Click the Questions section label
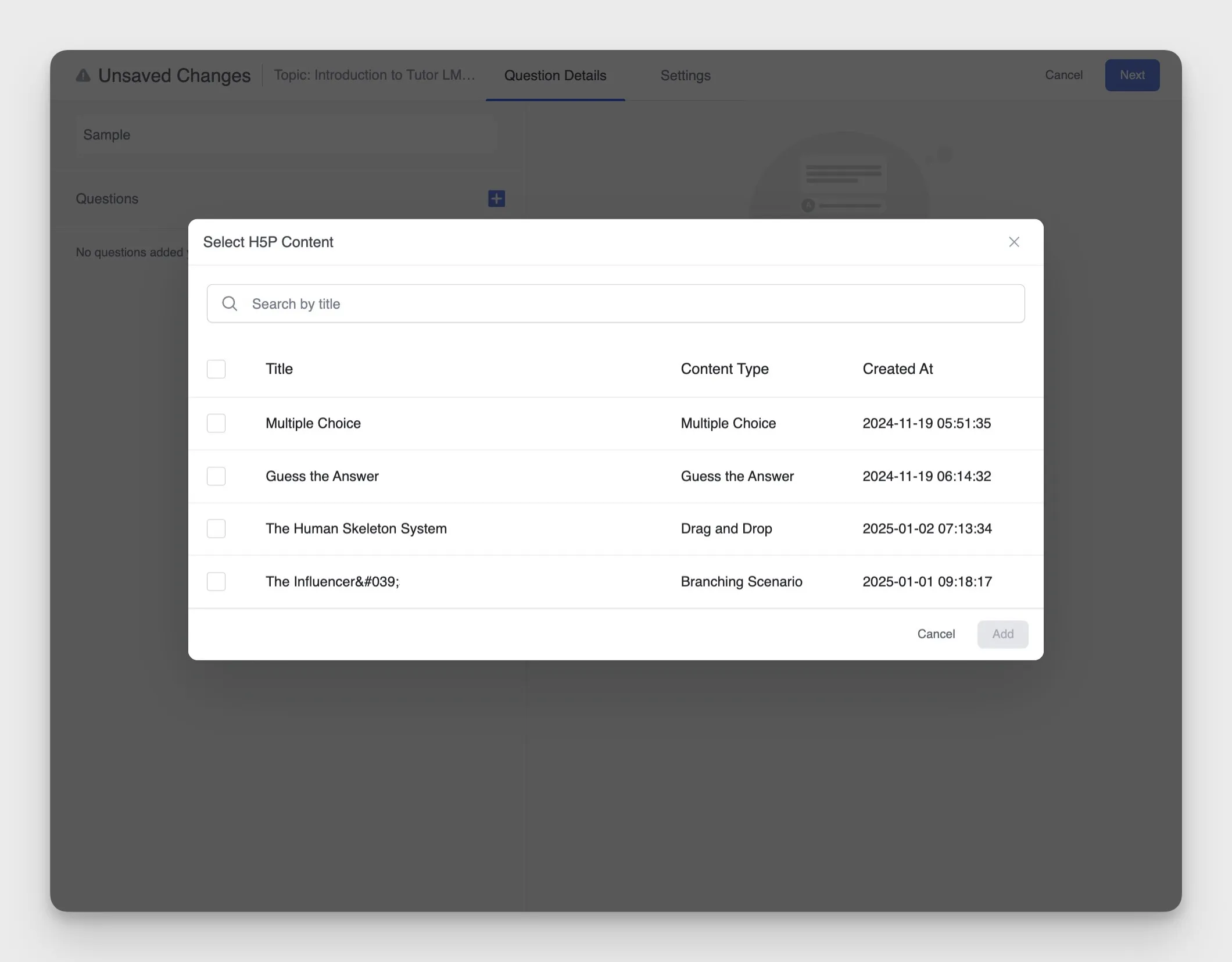 coord(107,199)
